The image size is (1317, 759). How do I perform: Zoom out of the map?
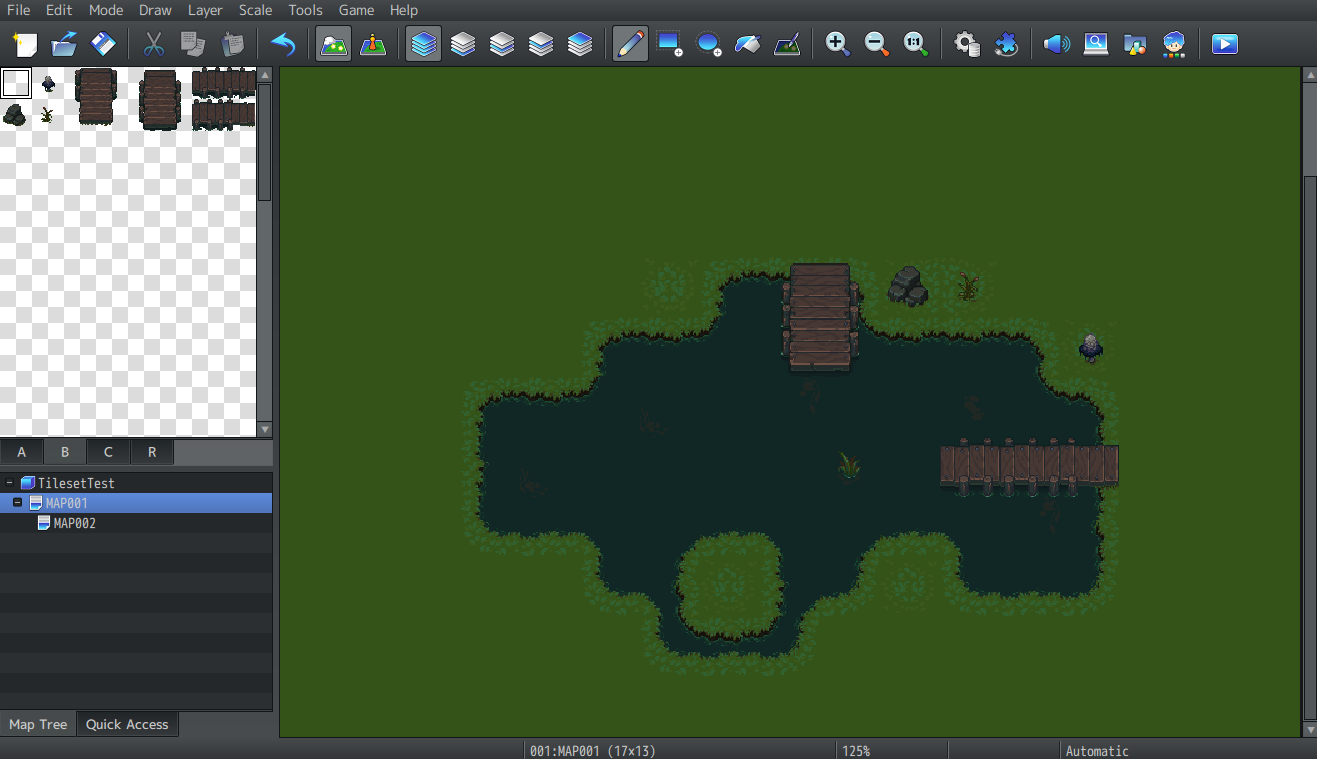pos(876,44)
